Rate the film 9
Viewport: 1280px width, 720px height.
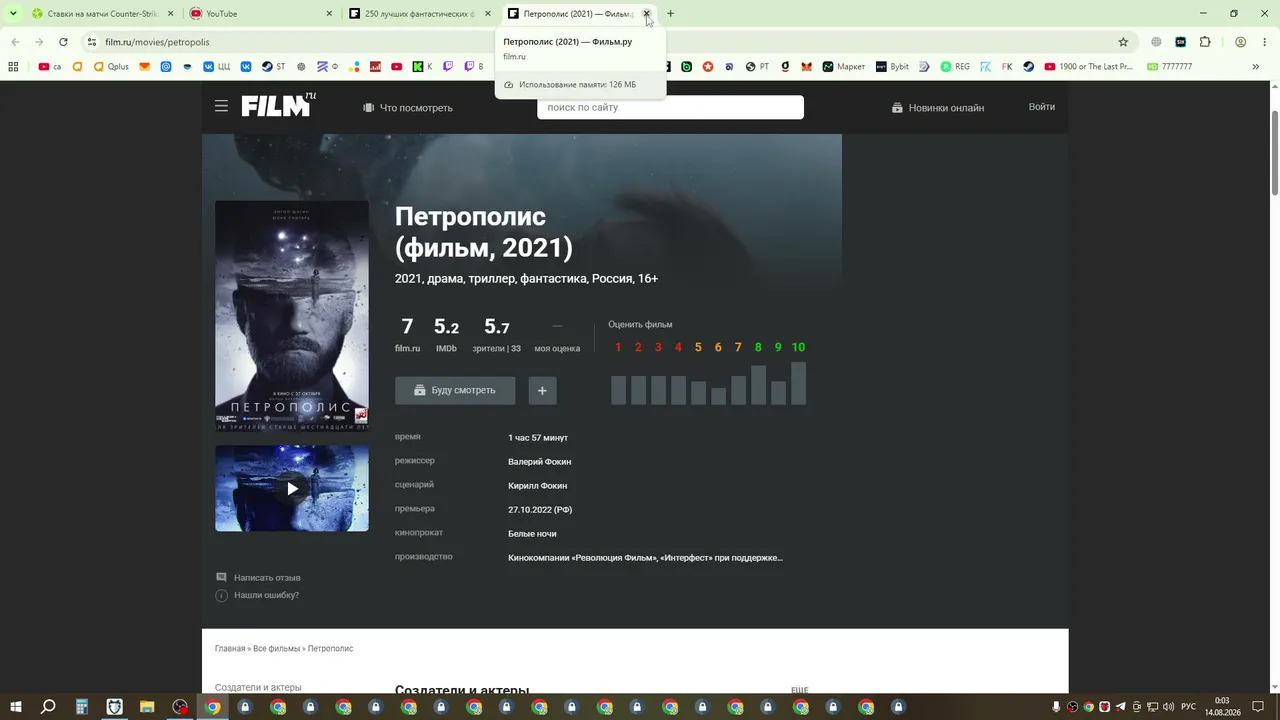[x=778, y=347]
